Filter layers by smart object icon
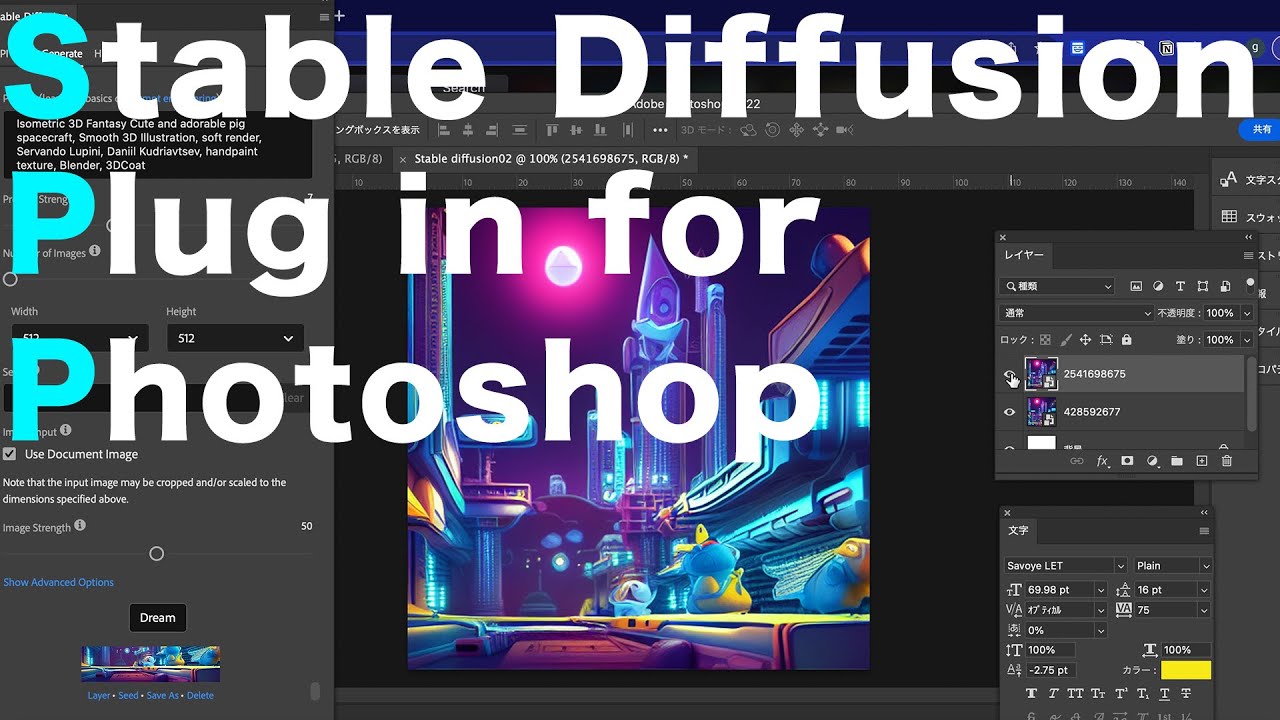1280x720 pixels. coord(1224,286)
